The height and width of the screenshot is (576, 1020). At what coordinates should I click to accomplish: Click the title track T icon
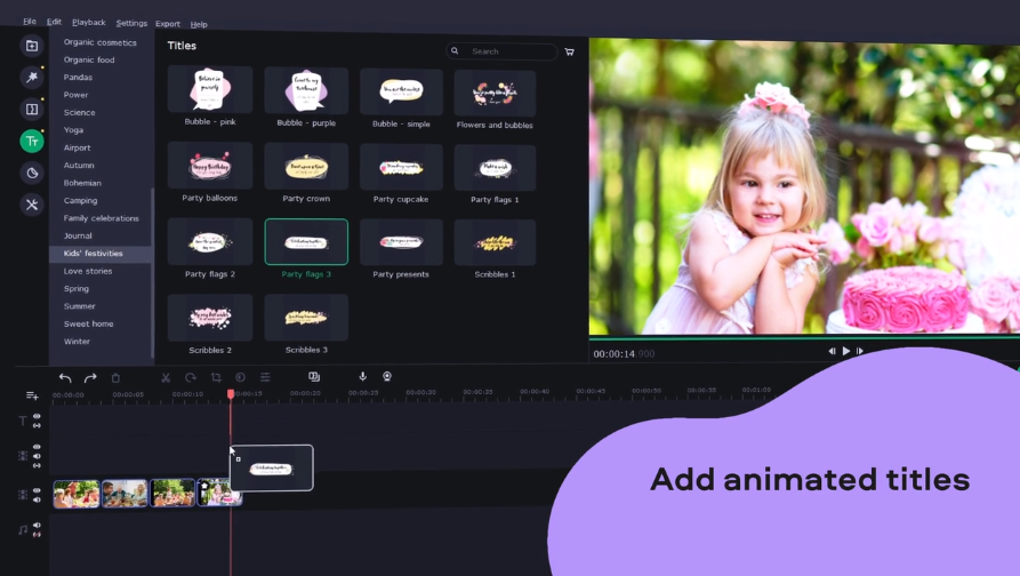[23, 421]
